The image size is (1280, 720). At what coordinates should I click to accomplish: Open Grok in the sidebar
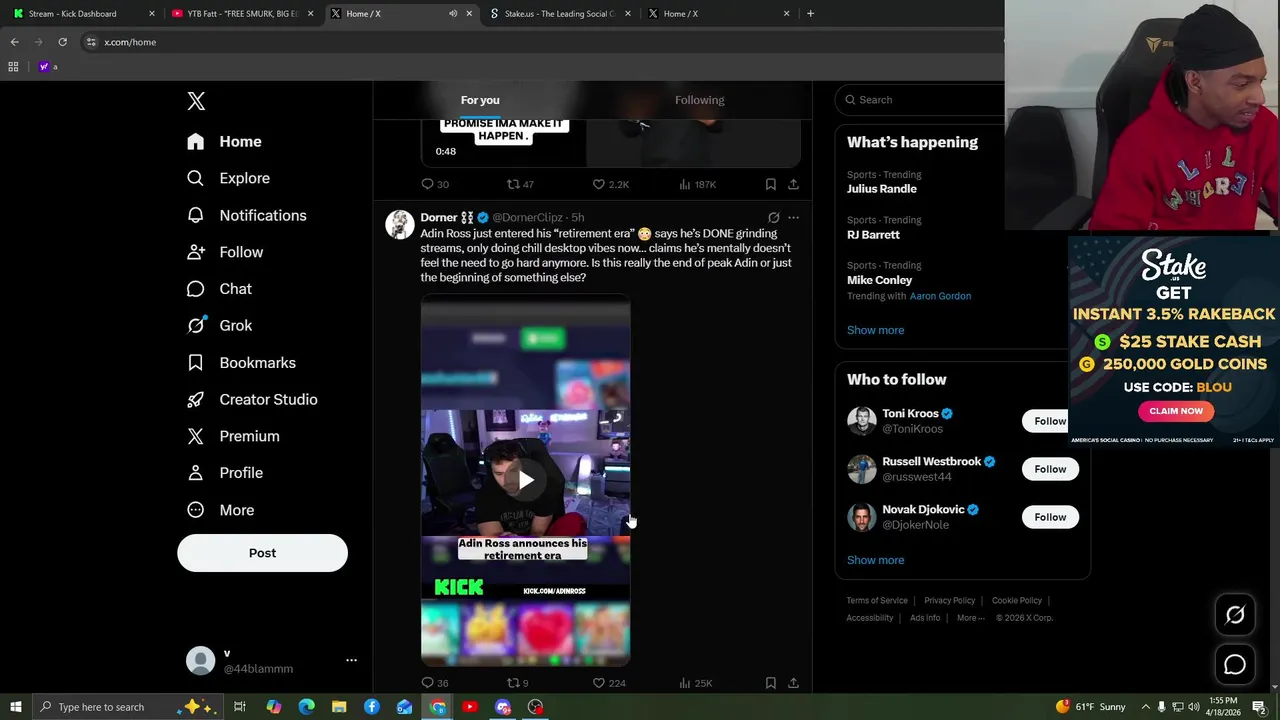tap(219, 326)
